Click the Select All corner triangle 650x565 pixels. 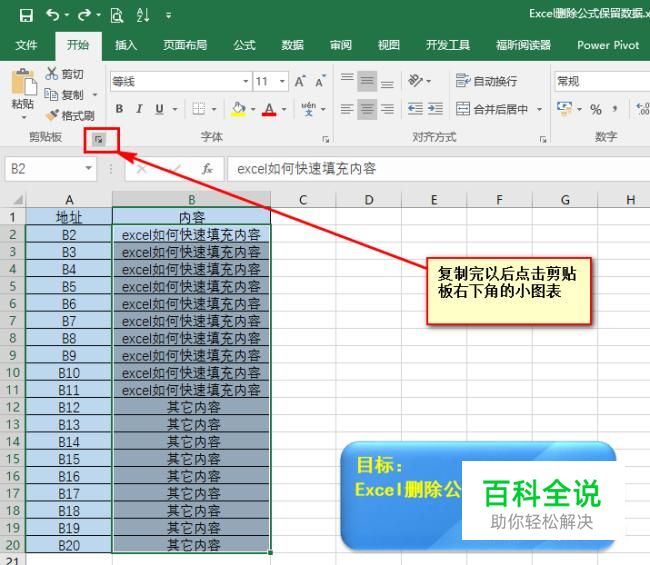tap(17, 200)
